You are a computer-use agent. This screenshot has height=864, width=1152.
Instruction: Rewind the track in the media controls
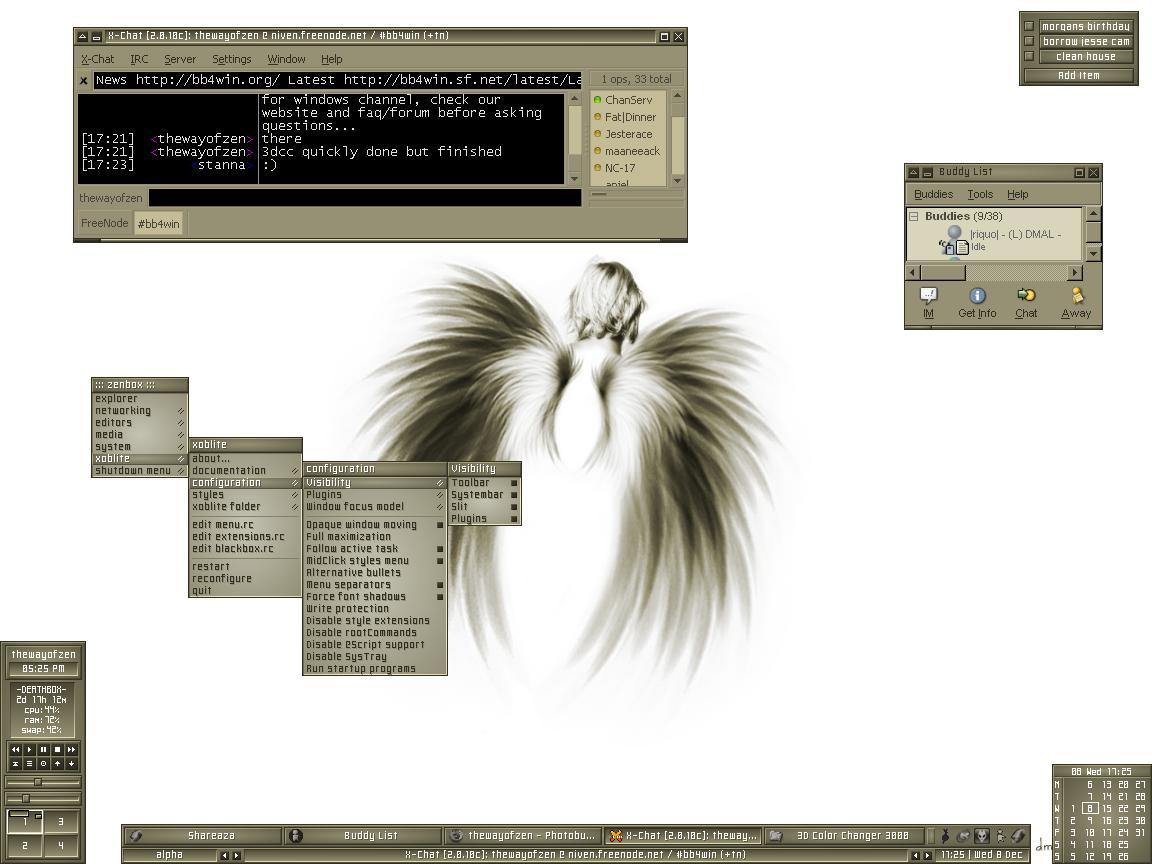point(15,749)
